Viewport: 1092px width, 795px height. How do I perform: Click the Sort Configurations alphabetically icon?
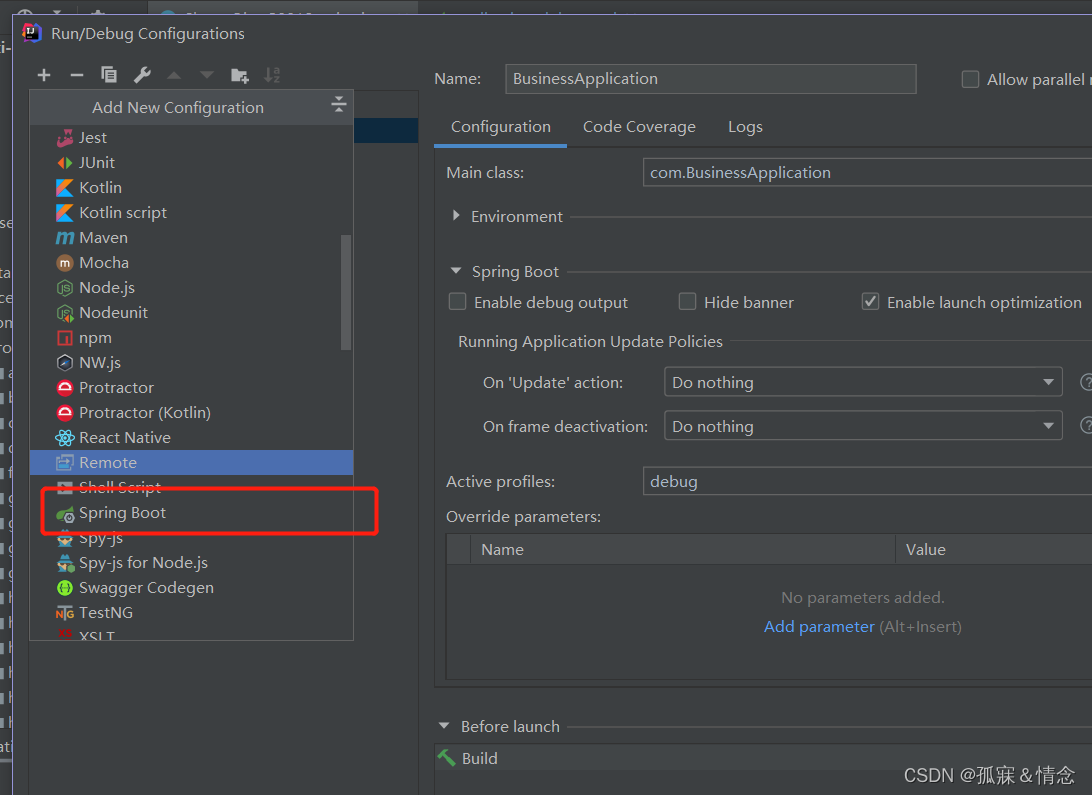(x=272, y=74)
